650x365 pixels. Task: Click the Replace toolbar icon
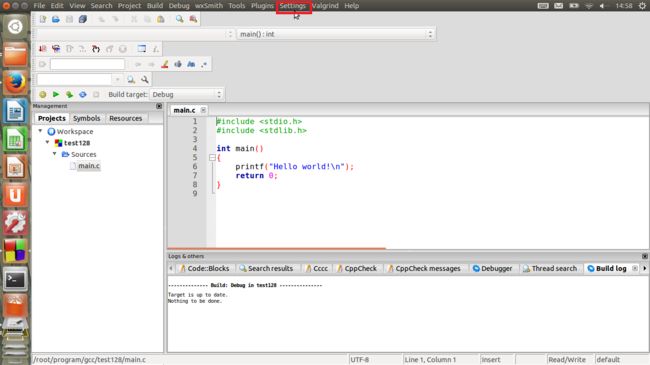pos(193,19)
